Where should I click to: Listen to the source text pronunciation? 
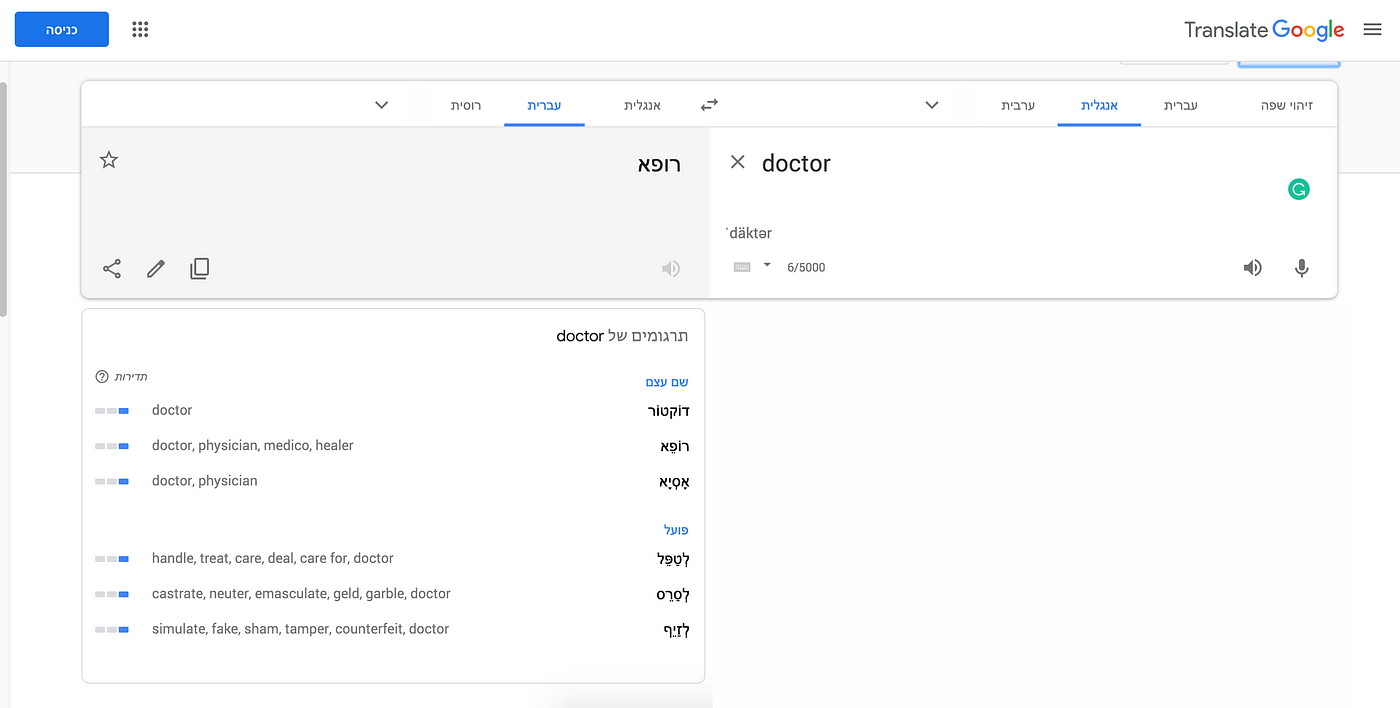[x=1252, y=268]
